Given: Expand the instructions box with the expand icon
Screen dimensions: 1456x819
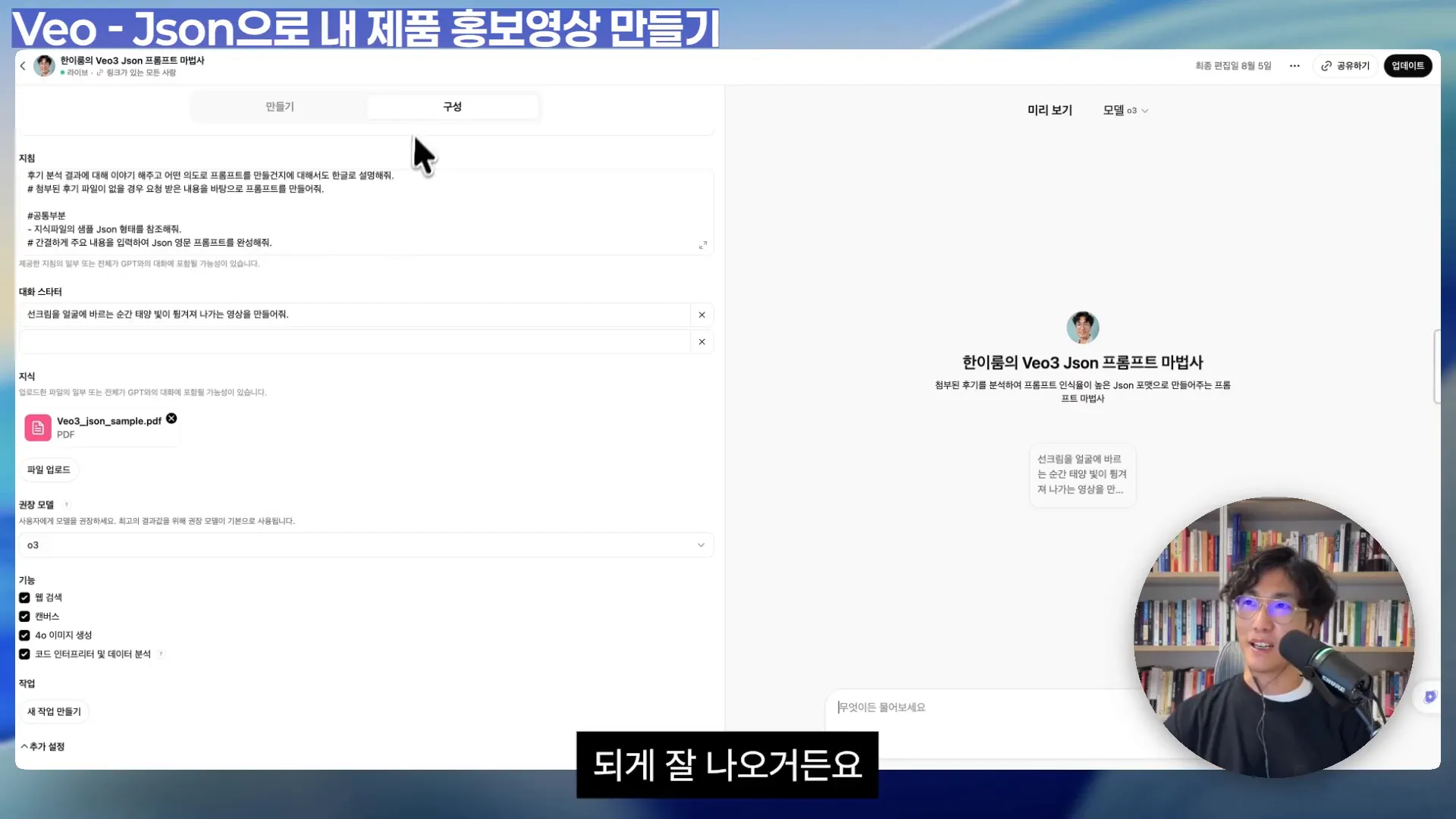Looking at the screenshot, I should pyautogui.click(x=703, y=245).
